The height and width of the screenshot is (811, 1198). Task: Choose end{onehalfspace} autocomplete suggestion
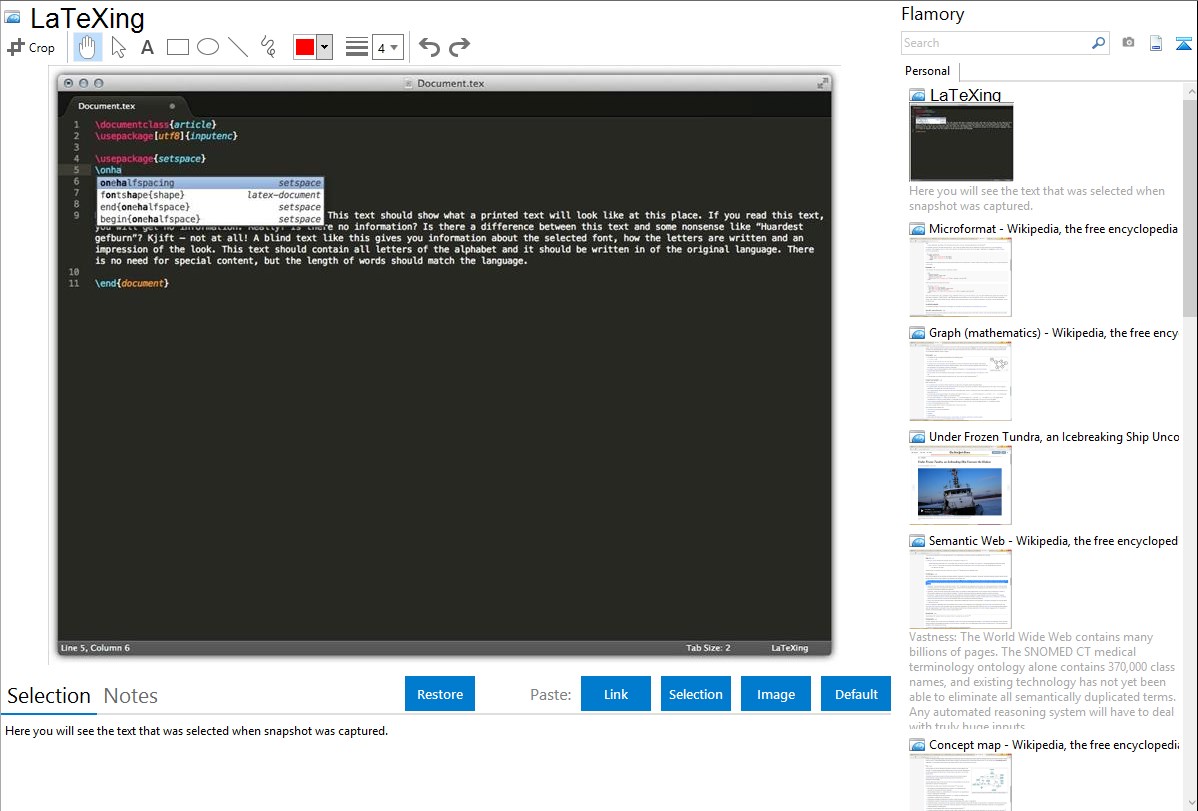click(x=210, y=207)
